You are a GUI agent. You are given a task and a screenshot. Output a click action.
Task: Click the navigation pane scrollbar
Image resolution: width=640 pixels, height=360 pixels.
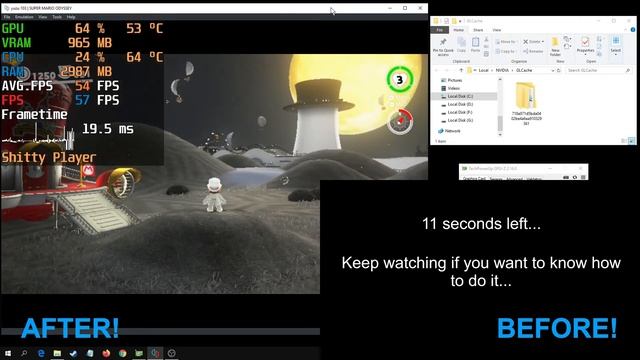[500, 122]
